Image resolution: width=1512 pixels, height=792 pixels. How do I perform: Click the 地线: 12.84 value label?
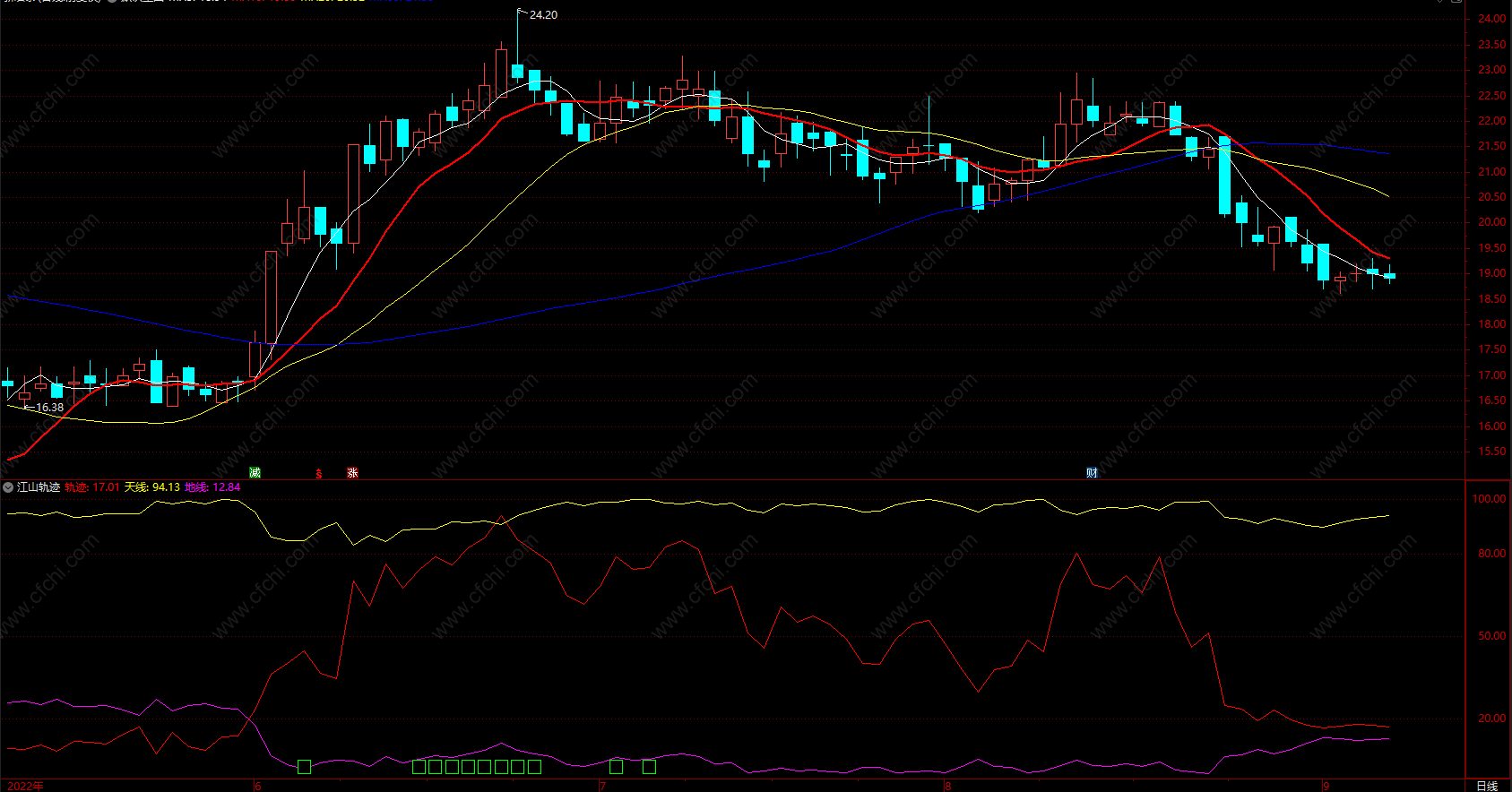point(212,487)
